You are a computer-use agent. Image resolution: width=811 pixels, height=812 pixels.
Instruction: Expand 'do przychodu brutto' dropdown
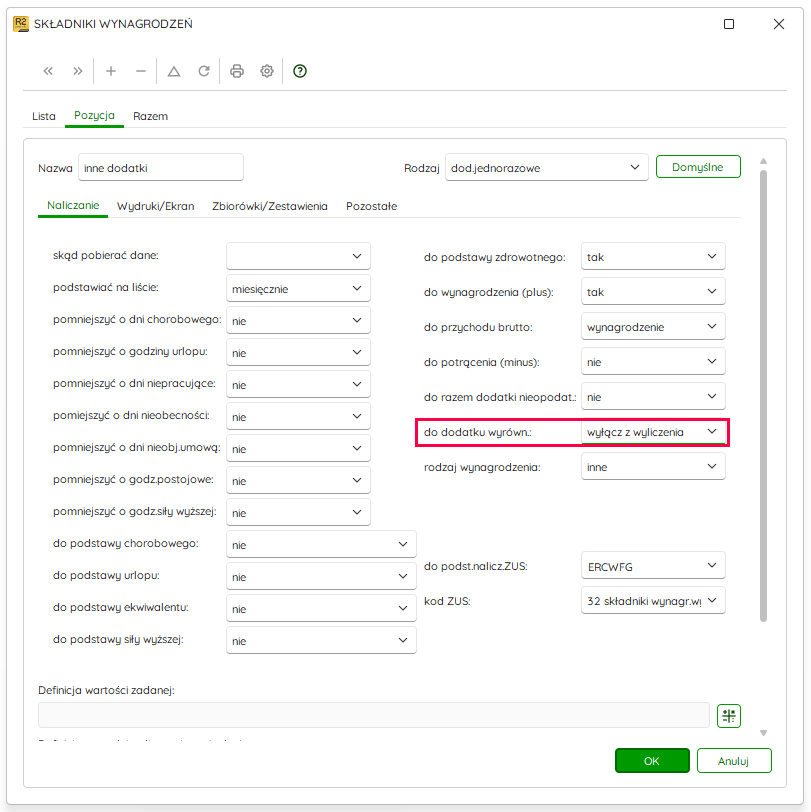pyautogui.click(x=653, y=327)
